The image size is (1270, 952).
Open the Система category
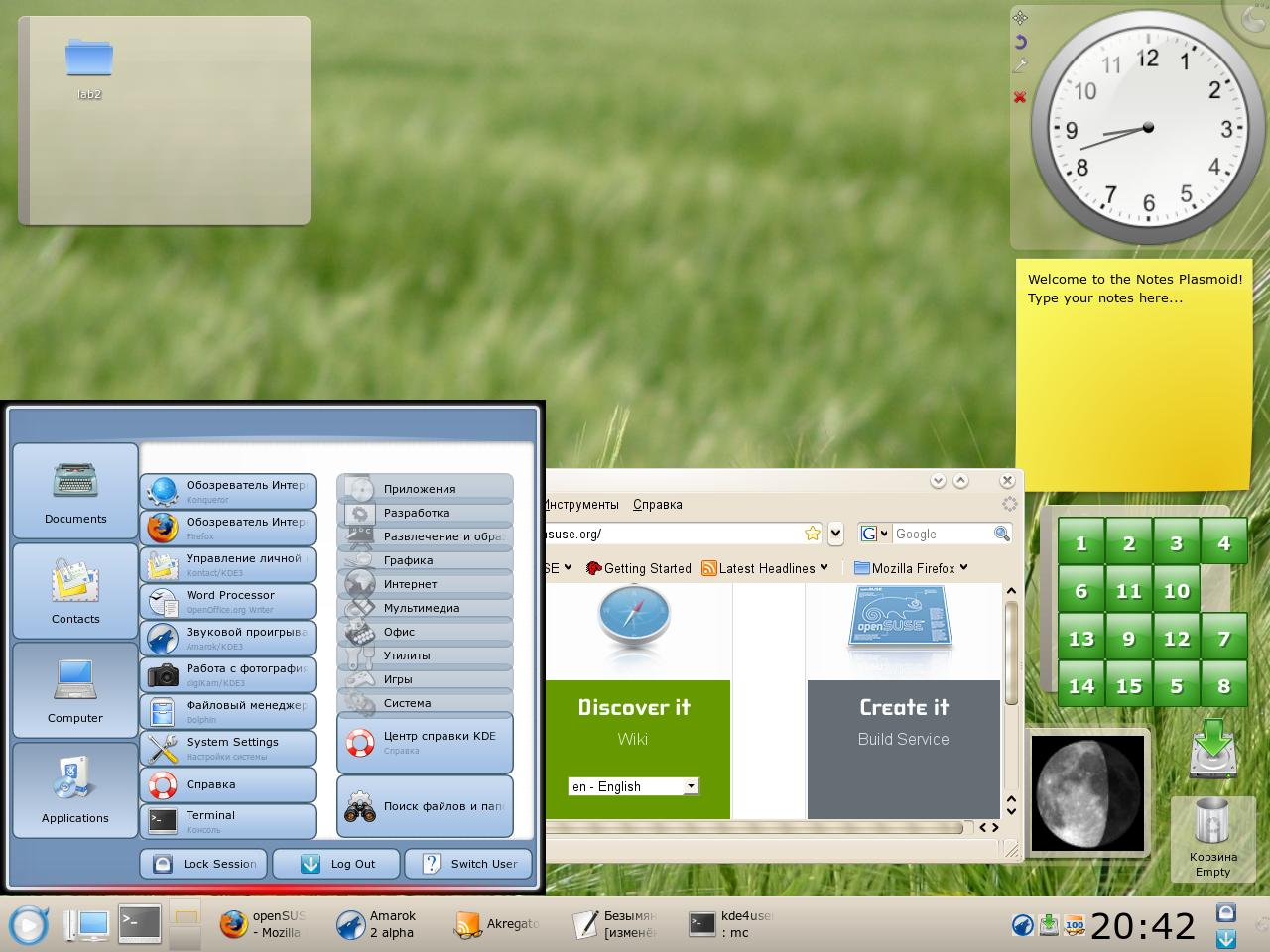click(x=425, y=703)
